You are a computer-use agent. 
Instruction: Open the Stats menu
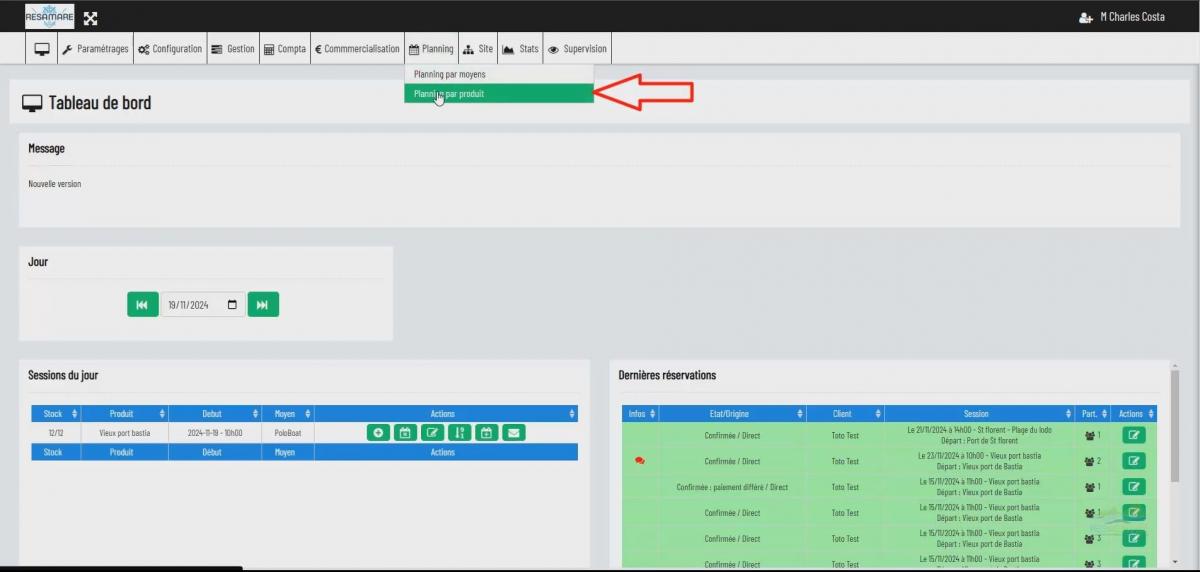(x=520, y=48)
